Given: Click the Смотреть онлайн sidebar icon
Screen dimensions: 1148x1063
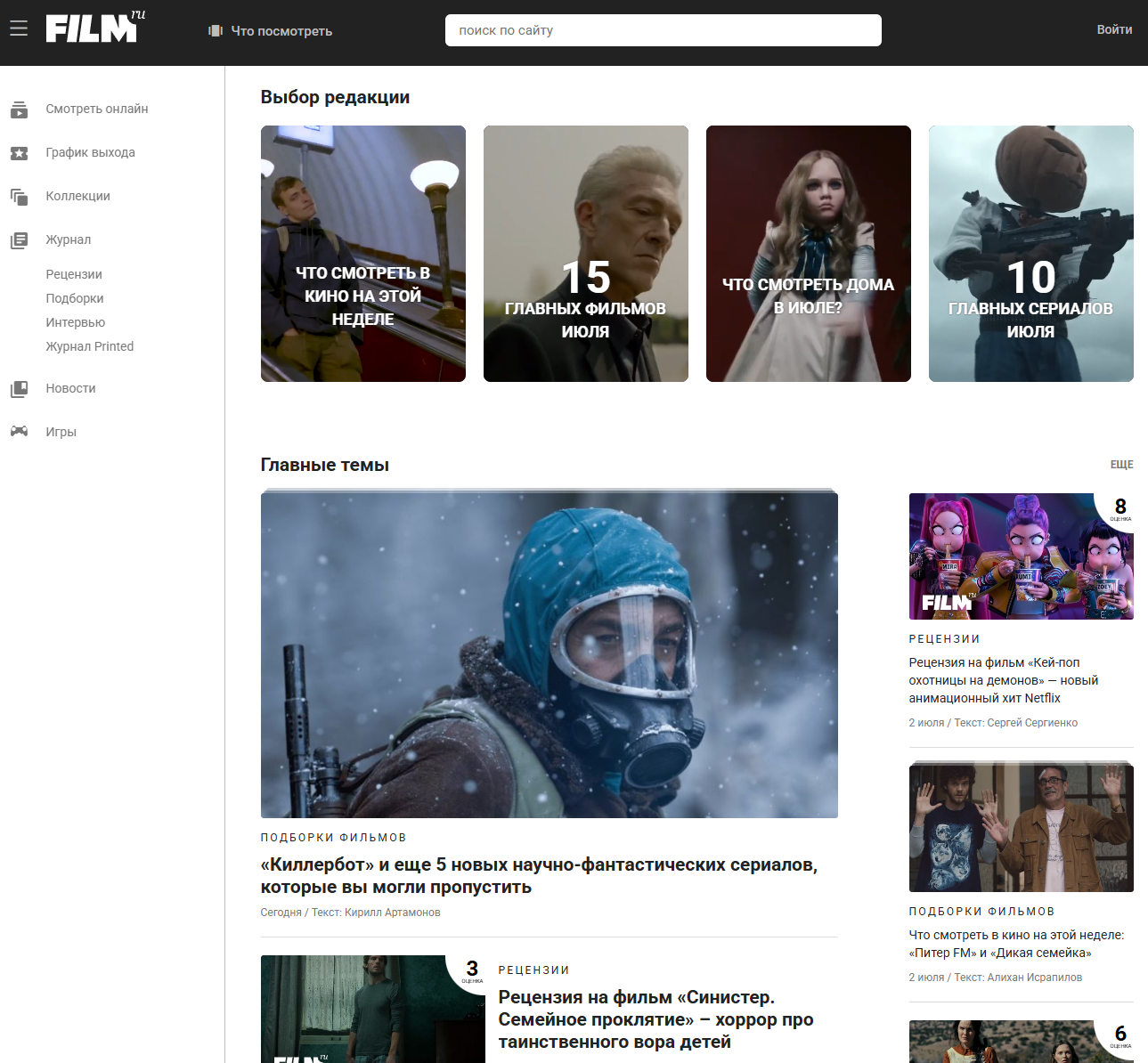Looking at the screenshot, I should [19, 110].
